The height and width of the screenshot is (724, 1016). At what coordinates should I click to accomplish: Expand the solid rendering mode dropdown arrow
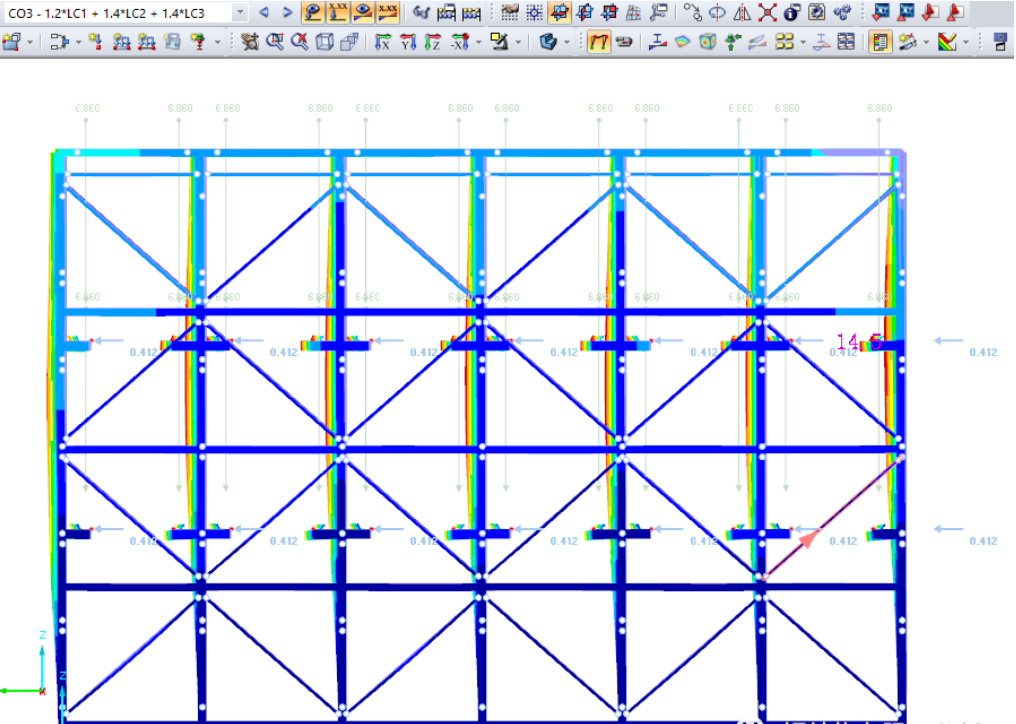(566, 42)
